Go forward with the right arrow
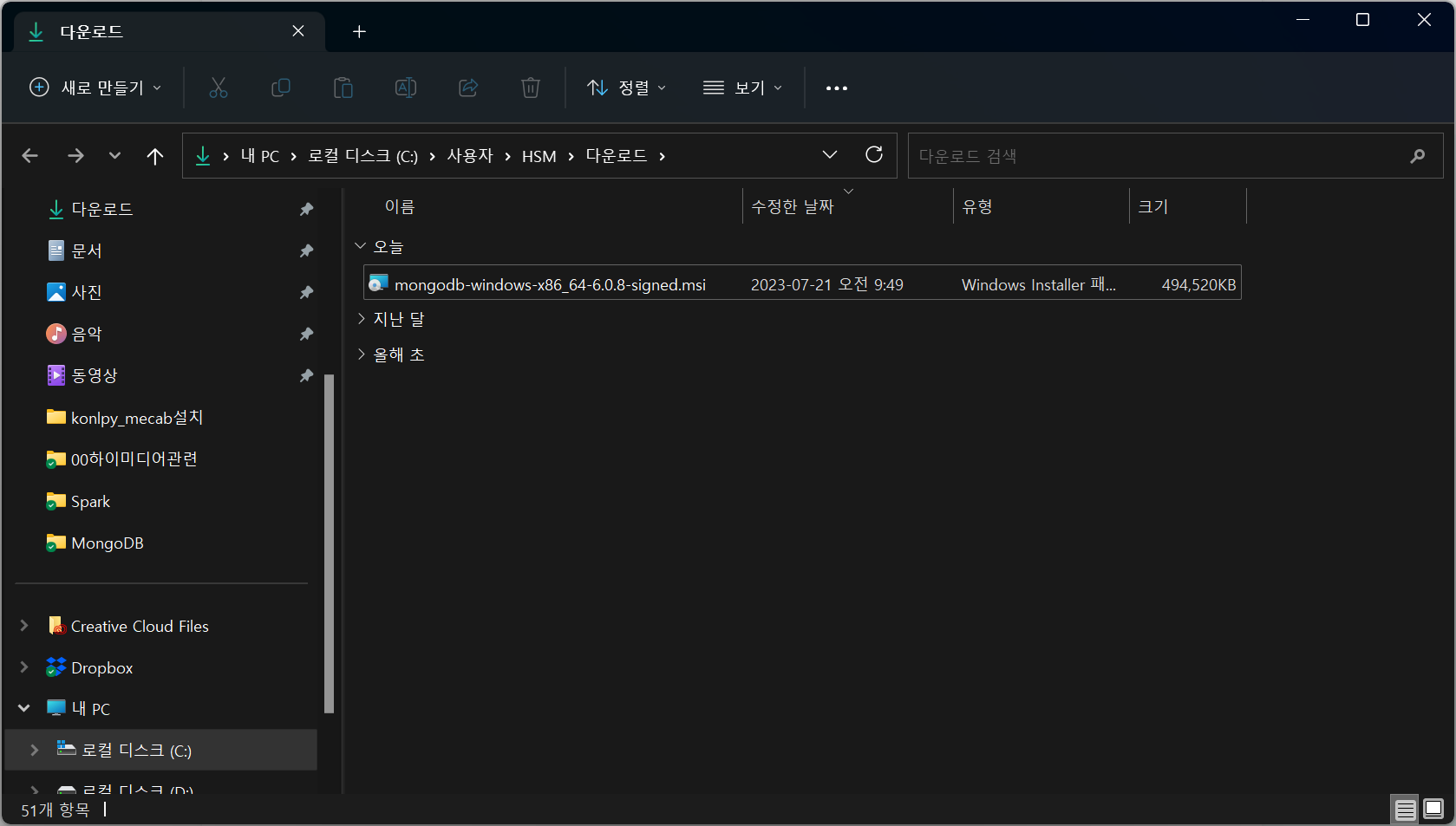 click(75, 156)
